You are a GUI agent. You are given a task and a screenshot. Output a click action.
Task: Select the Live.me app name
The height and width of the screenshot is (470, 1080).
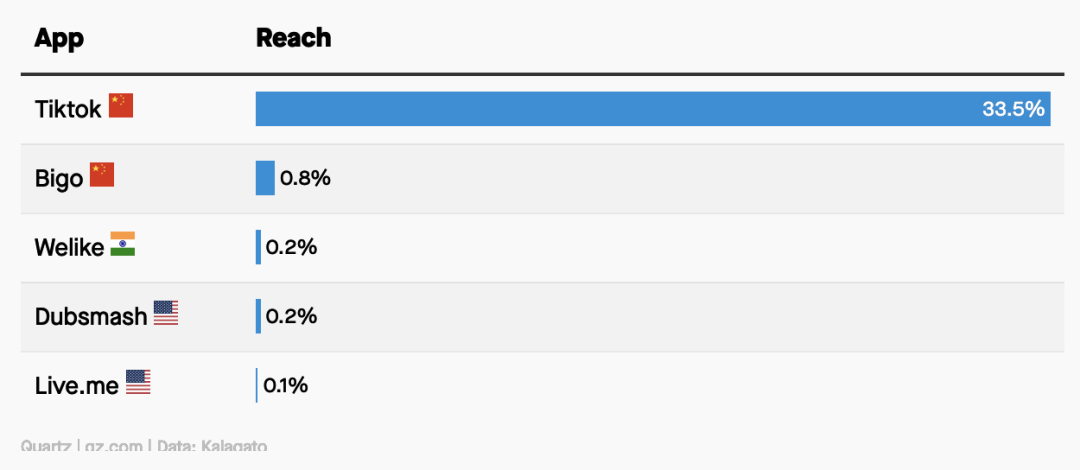tap(76, 385)
